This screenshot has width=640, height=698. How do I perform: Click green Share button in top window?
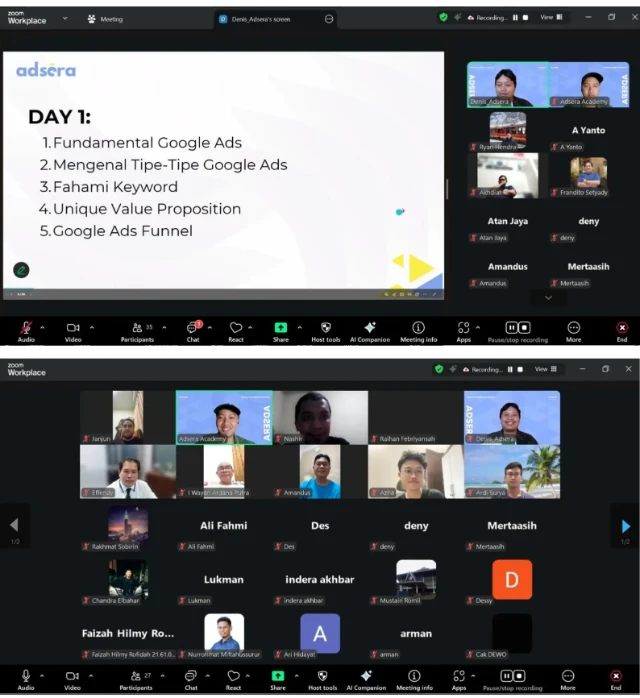(280, 332)
